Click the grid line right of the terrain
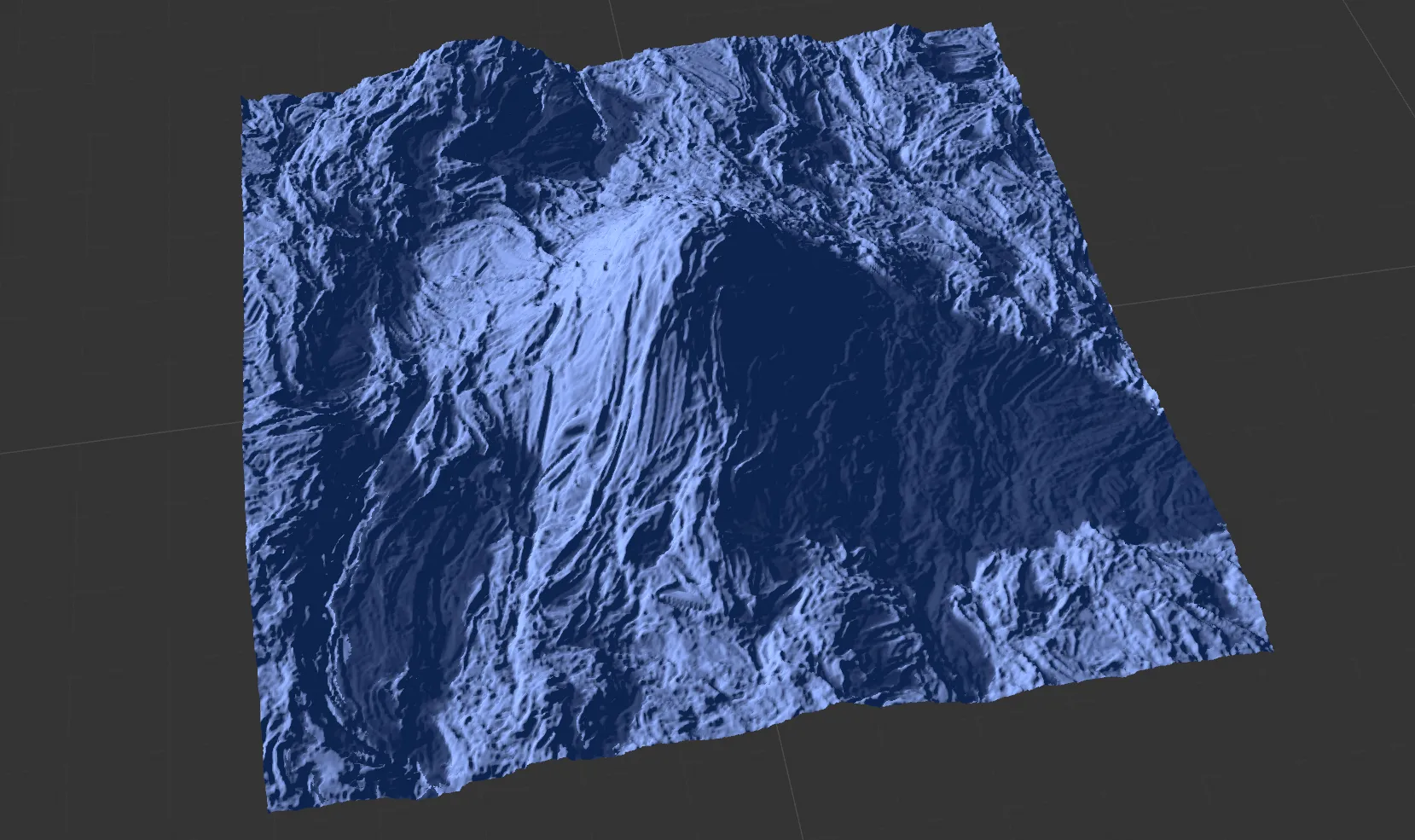Screen dimensions: 1415x840 tap(1262, 284)
